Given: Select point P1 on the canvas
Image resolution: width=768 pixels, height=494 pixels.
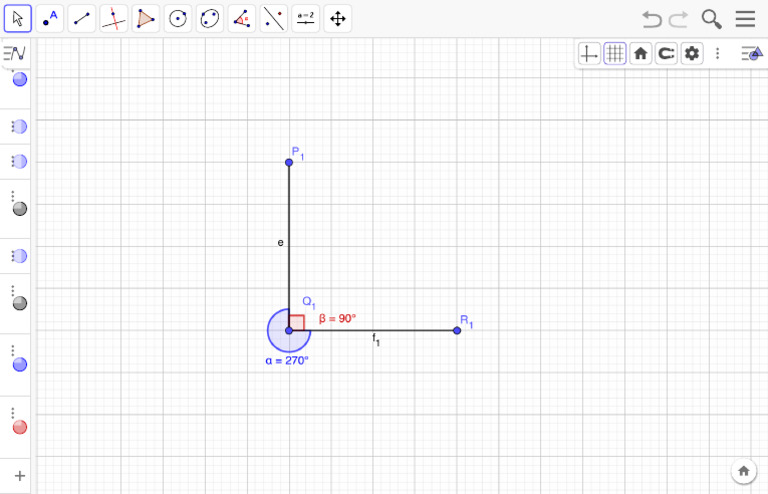Looking at the screenshot, I should tap(289, 163).
